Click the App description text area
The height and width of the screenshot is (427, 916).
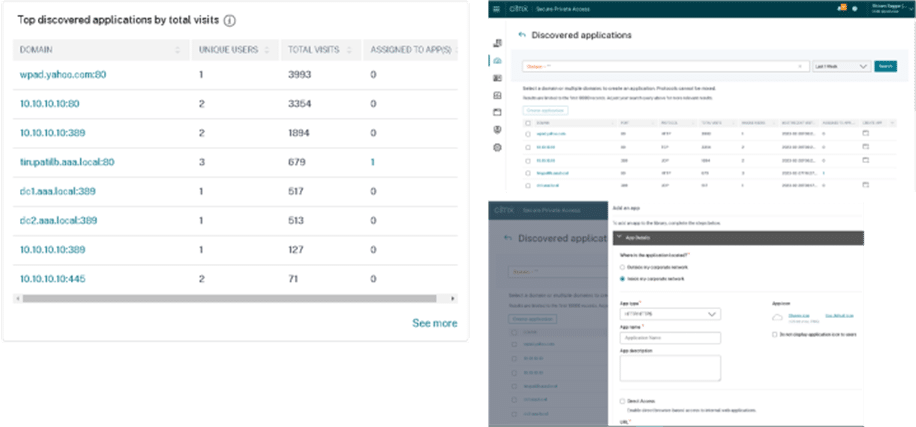coord(670,368)
